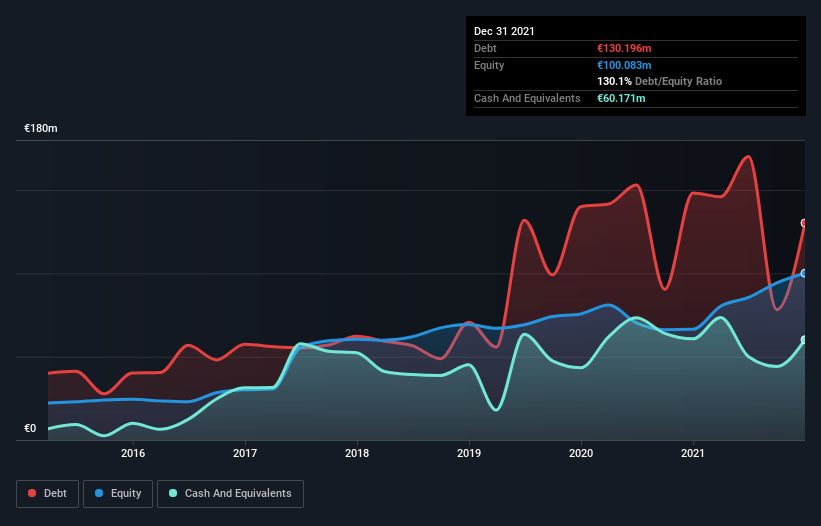Click the 2021 x-axis label
Screen dimensions: 821x526
(693, 453)
